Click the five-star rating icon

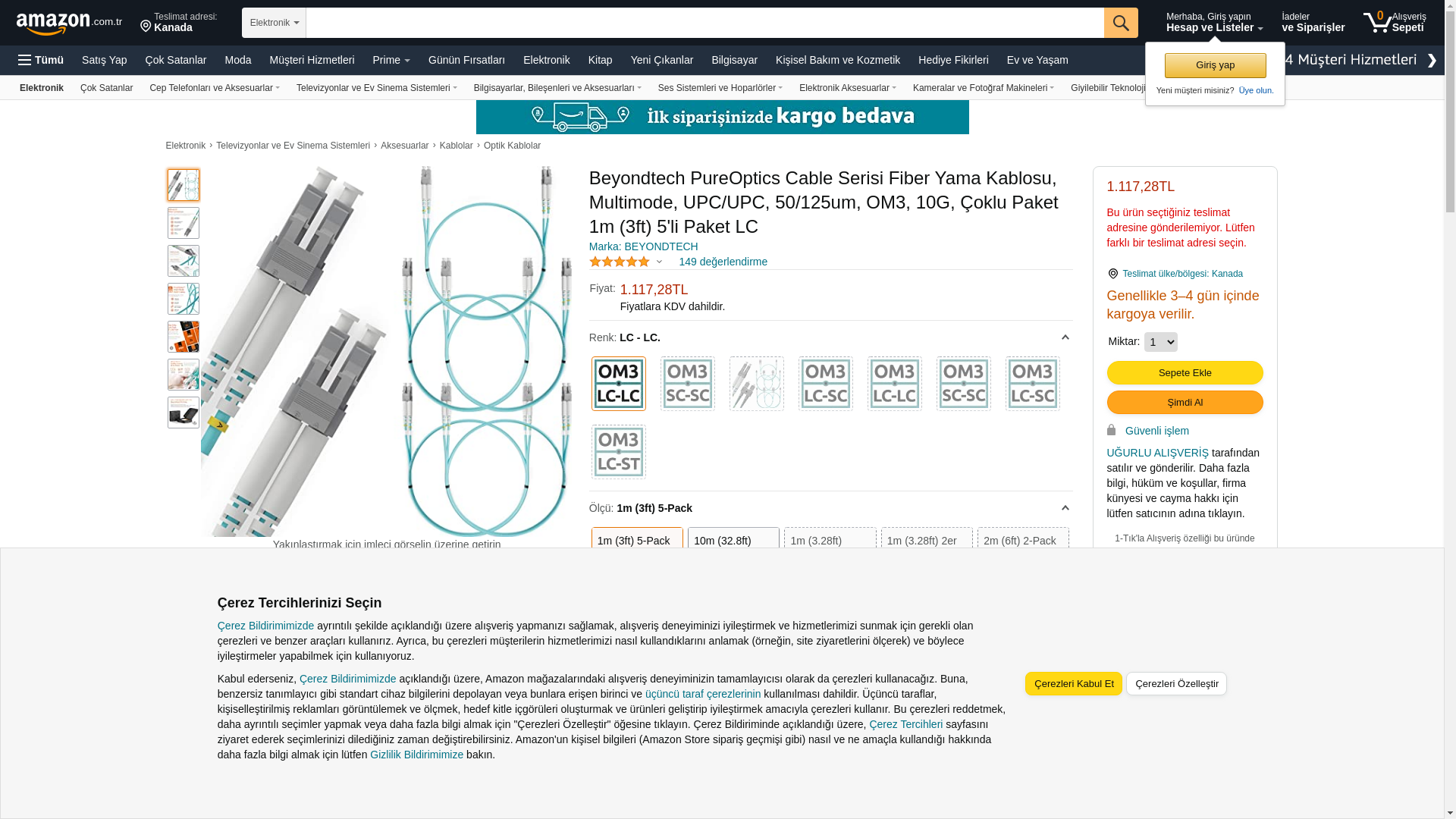click(x=620, y=262)
